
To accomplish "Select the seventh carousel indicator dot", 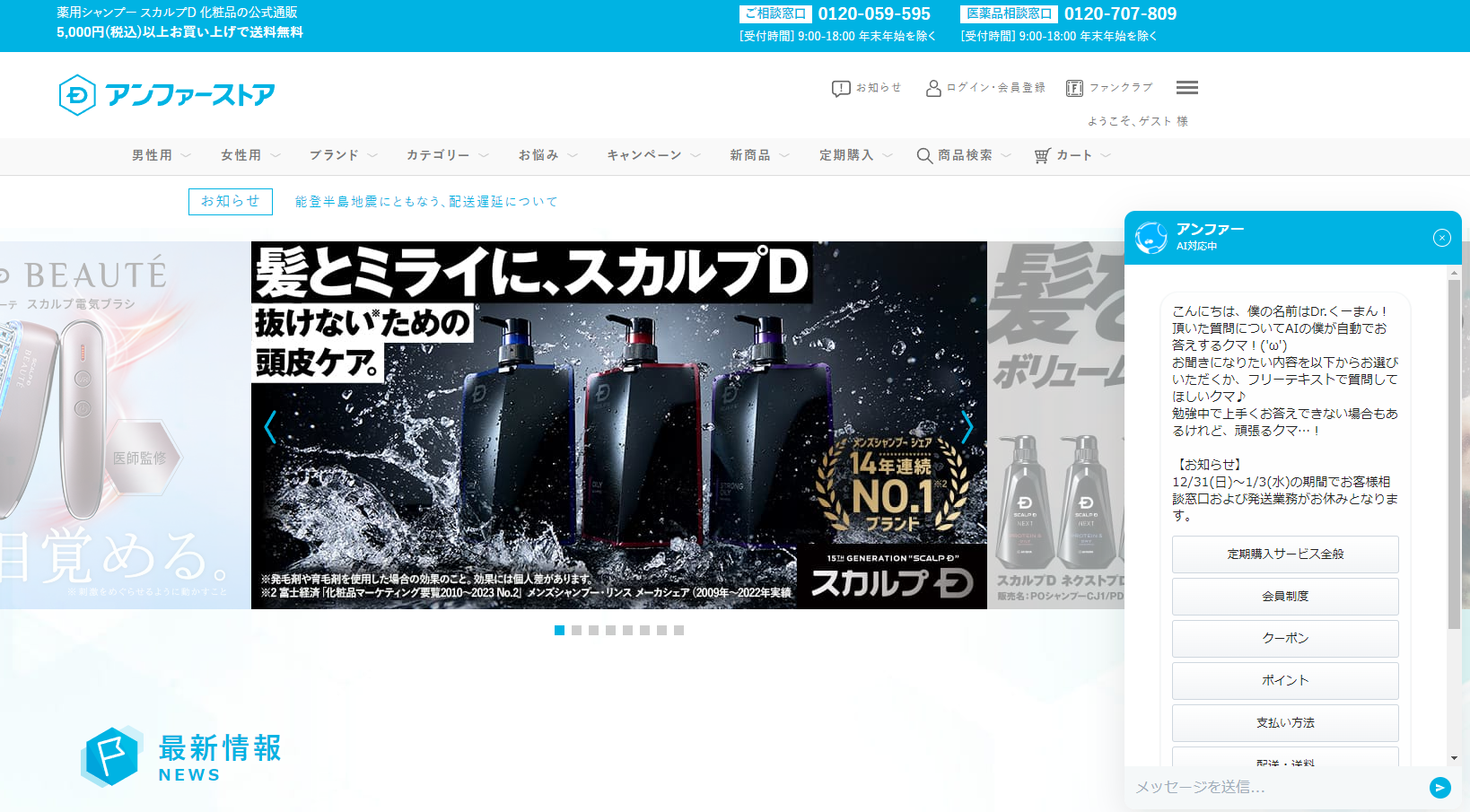I will tap(661, 631).
